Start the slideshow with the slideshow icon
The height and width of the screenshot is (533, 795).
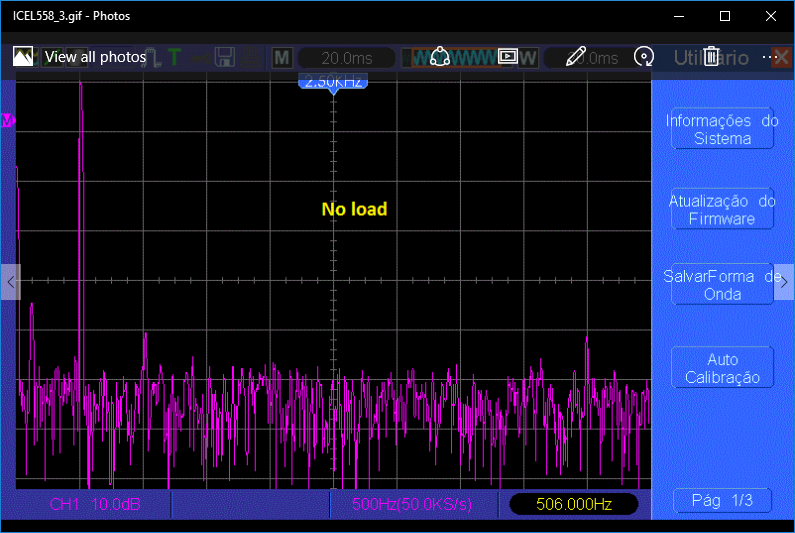click(x=508, y=56)
